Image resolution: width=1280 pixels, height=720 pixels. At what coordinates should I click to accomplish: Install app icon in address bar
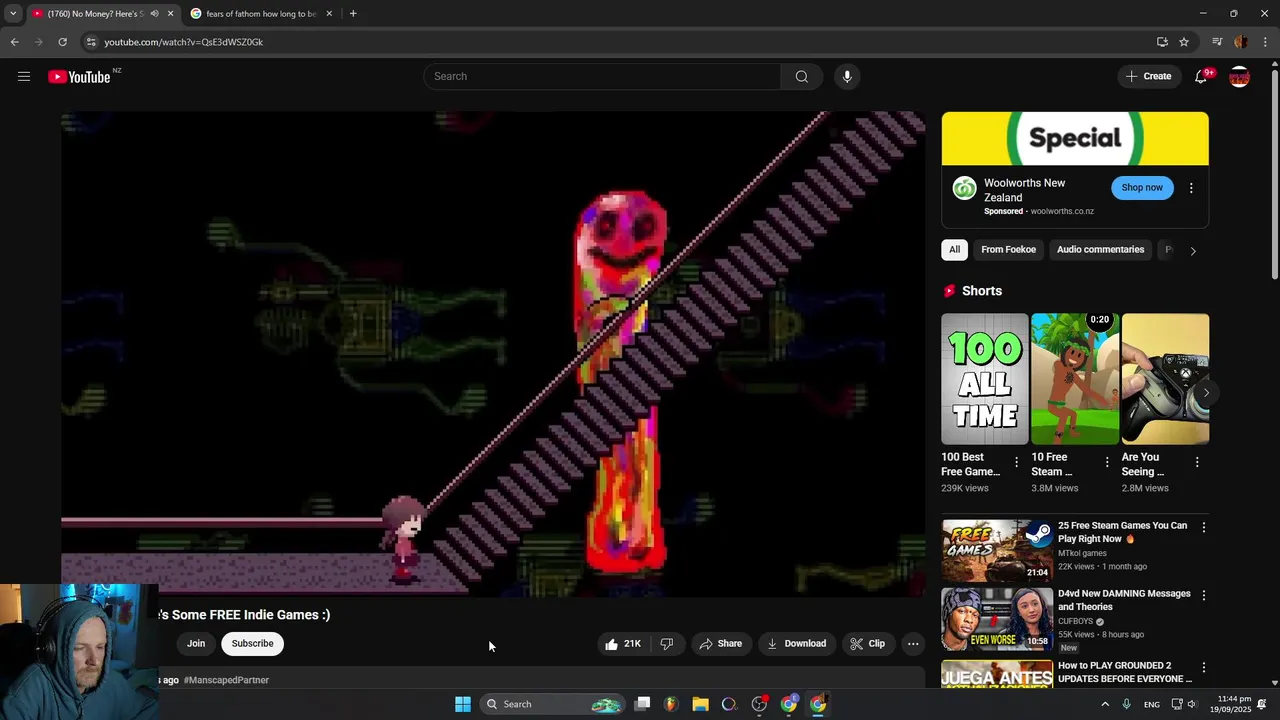pos(1162,42)
